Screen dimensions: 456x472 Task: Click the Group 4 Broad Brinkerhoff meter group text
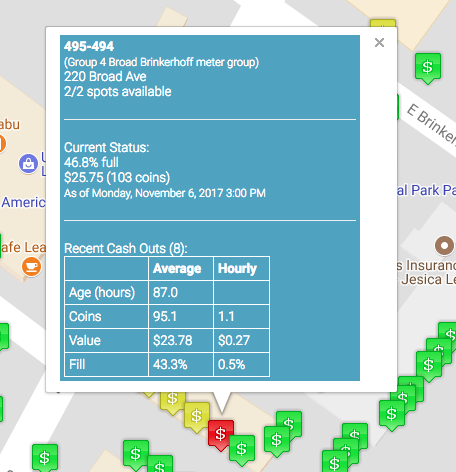[161, 62]
